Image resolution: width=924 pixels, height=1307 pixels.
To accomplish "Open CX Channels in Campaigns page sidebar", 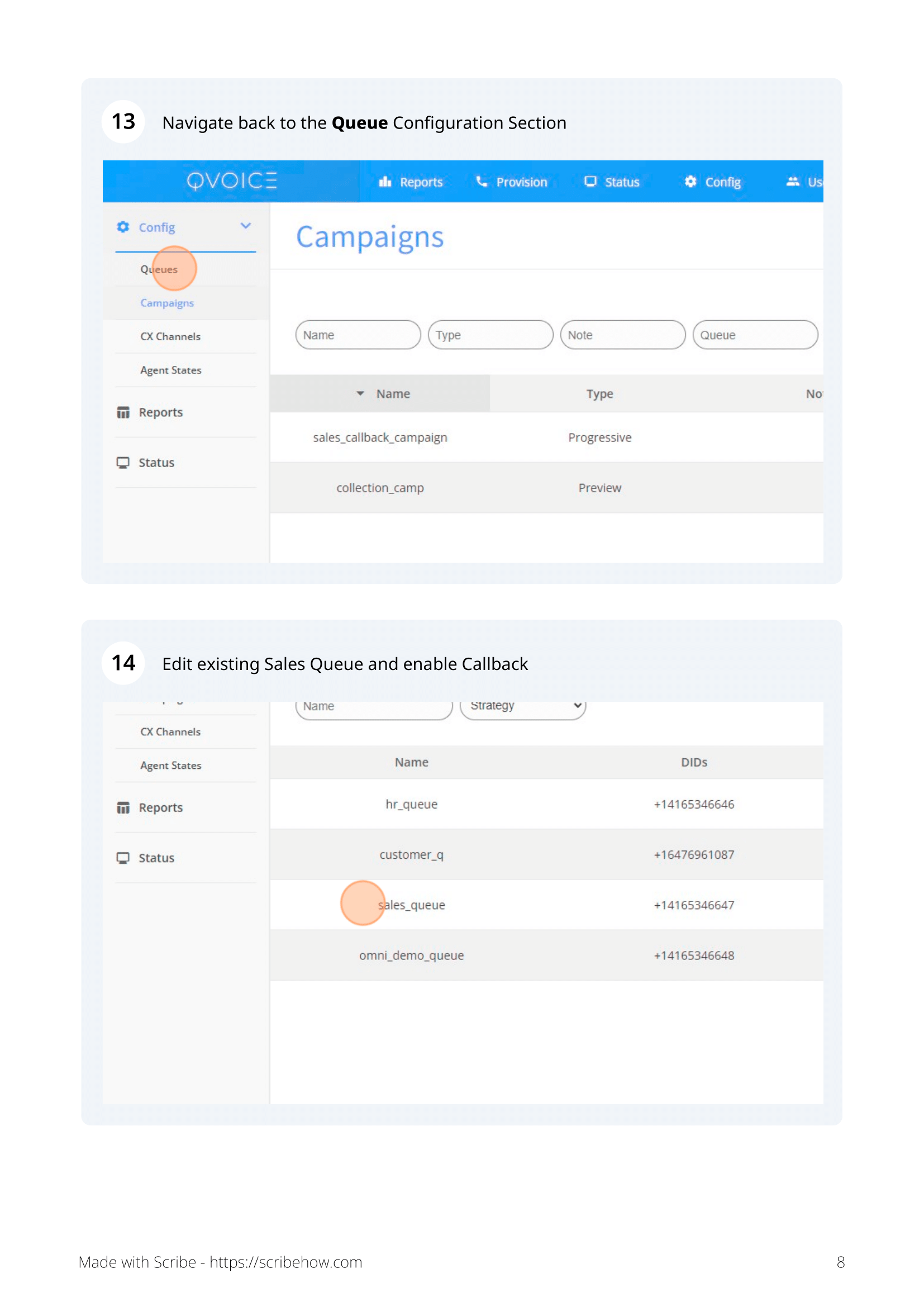I will (x=171, y=336).
